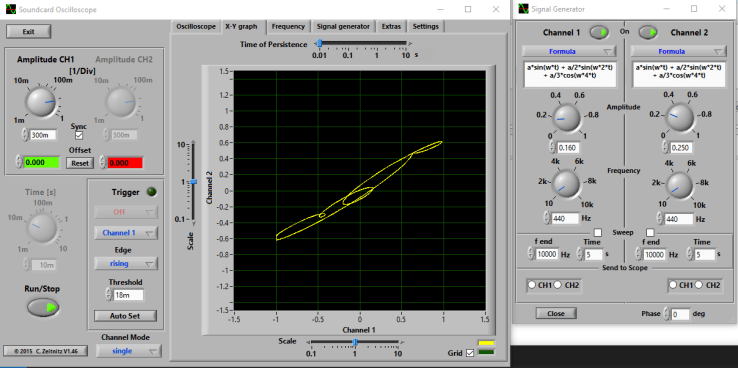Toggle the Grid checkbox

(469, 353)
